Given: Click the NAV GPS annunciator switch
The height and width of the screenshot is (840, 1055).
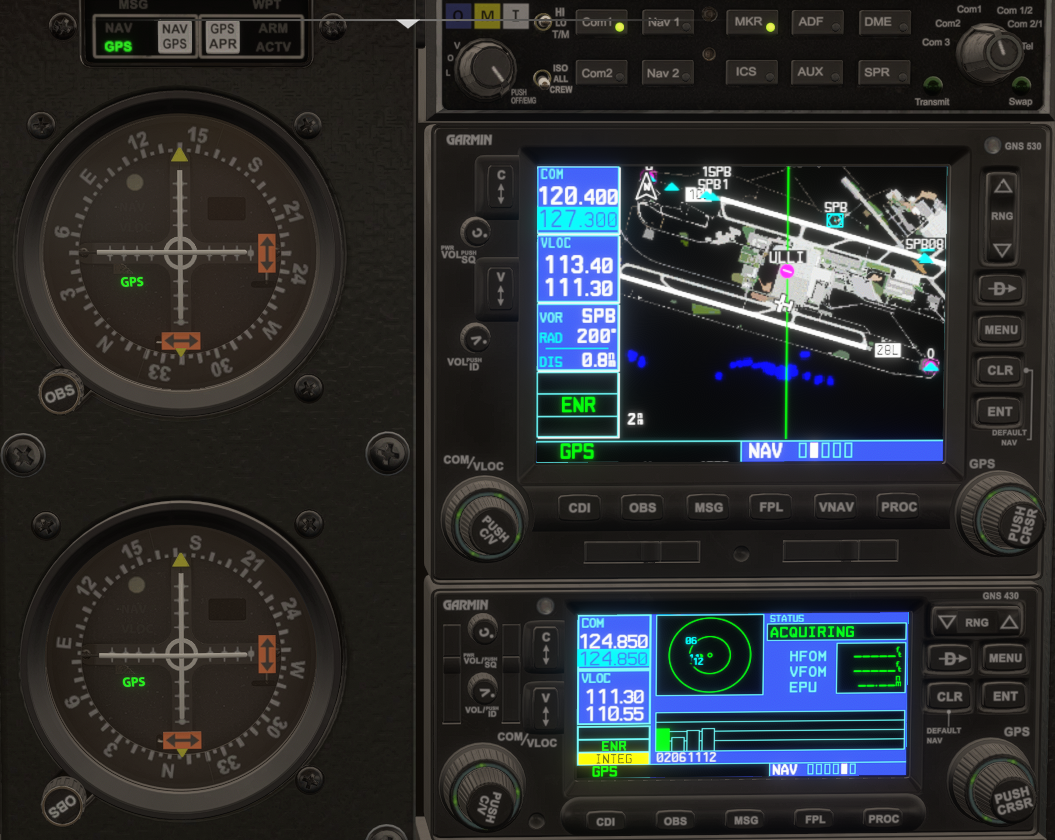Looking at the screenshot, I should pyautogui.click(x=174, y=37).
